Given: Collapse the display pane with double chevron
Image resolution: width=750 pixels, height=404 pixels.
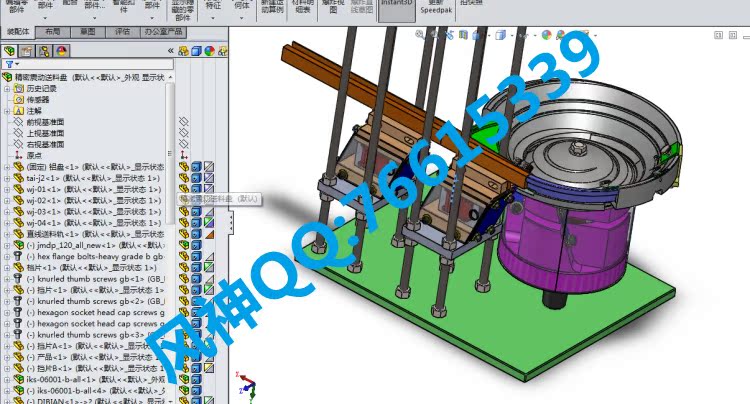Looking at the screenshot, I should (170, 51).
